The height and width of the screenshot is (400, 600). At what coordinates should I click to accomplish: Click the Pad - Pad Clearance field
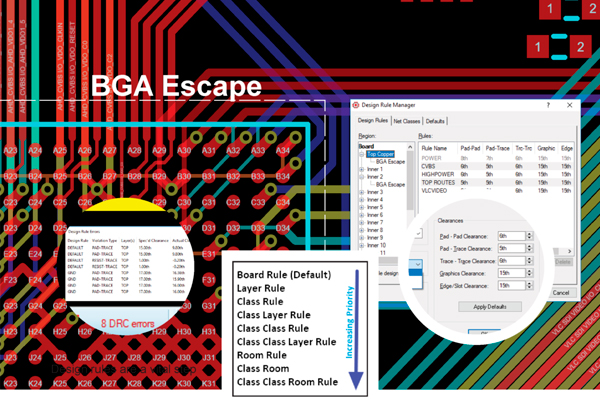tap(510, 235)
